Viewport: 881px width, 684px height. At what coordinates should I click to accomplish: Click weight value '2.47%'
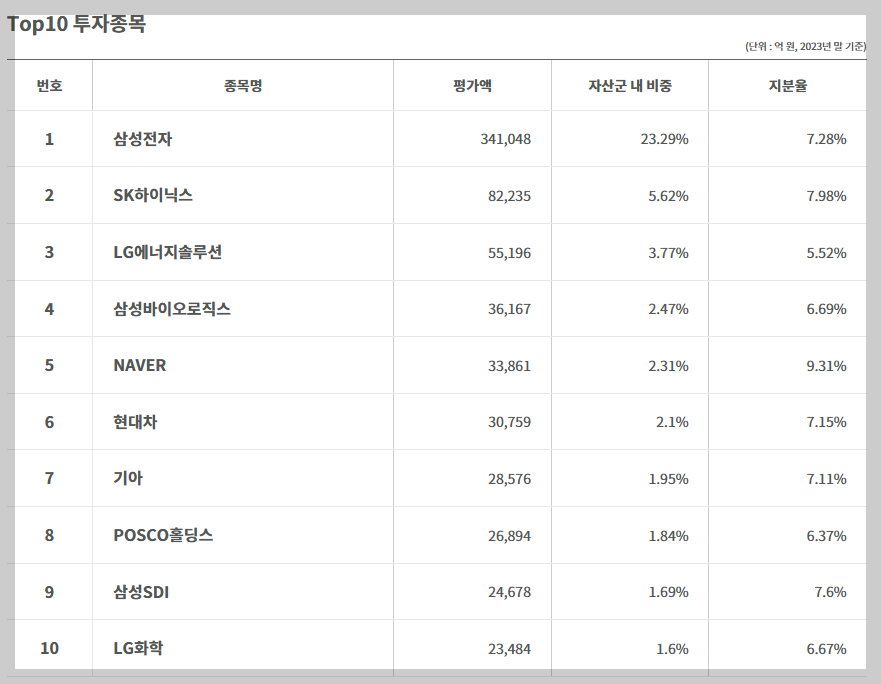point(668,309)
